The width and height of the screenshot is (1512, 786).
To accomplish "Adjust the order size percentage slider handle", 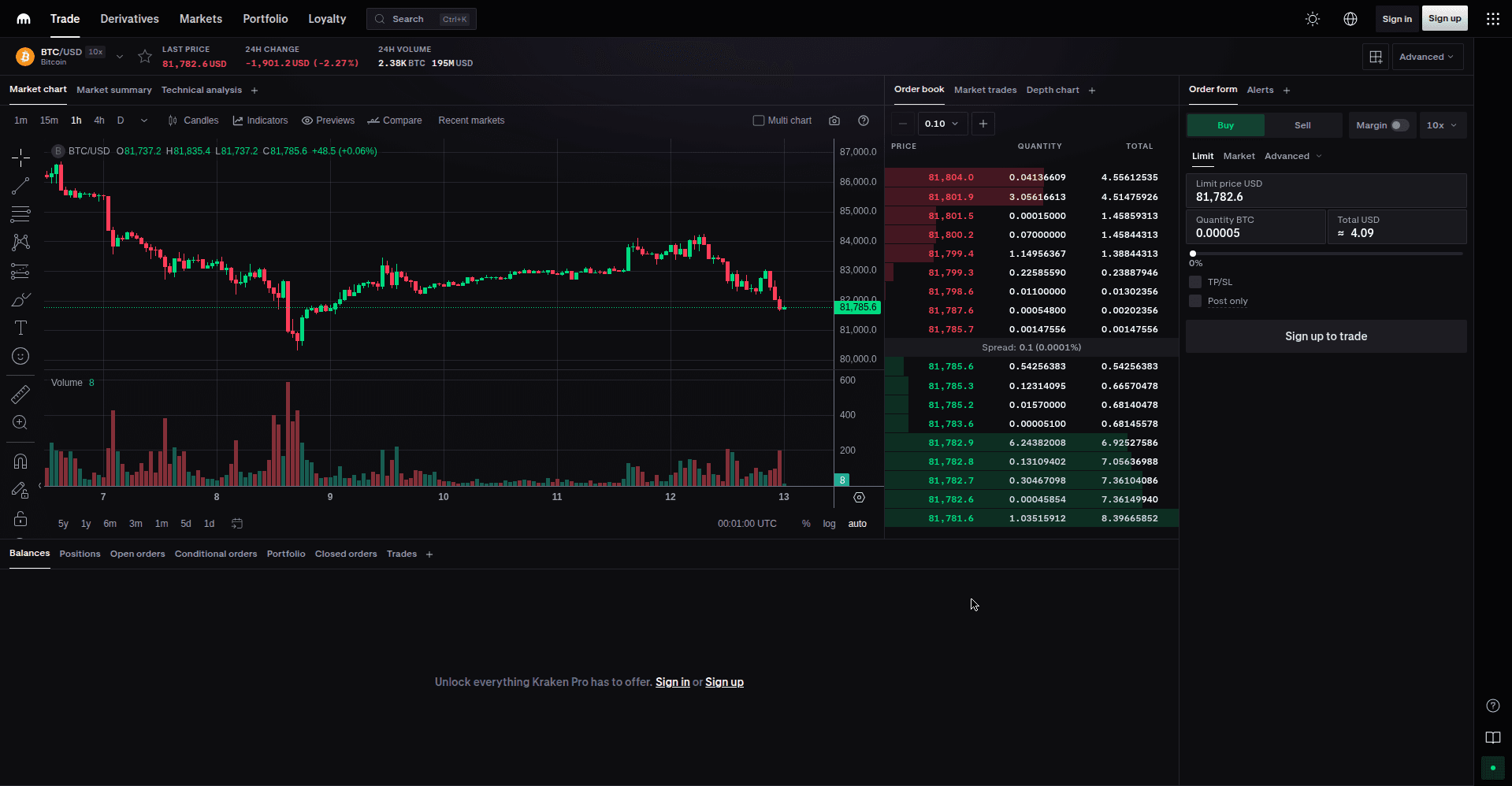I will (x=1193, y=254).
